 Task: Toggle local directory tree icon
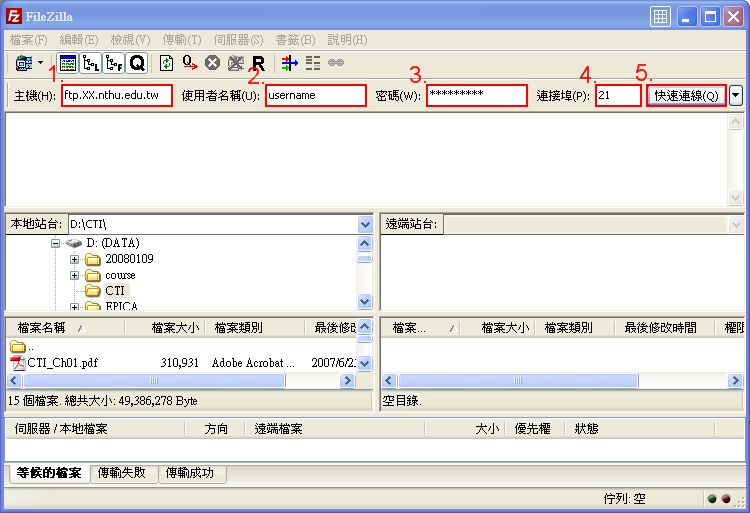(x=90, y=63)
